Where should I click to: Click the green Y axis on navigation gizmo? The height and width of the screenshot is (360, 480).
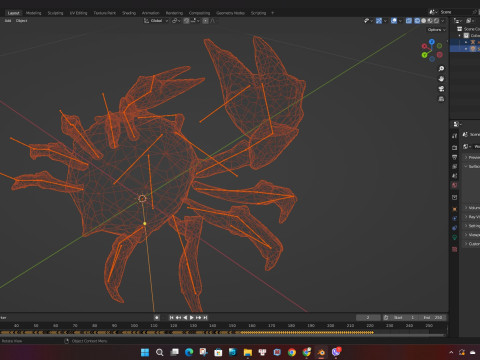pos(424,55)
